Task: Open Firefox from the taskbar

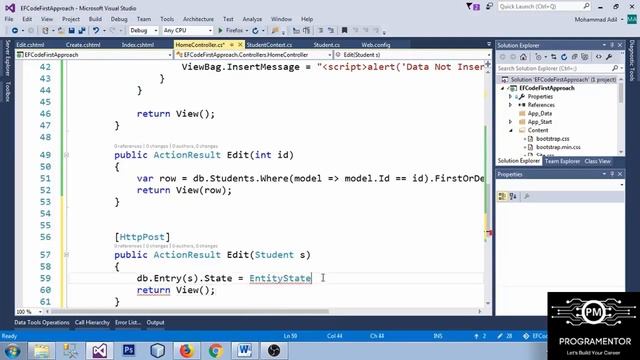Action: pyautogui.click(x=187, y=351)
